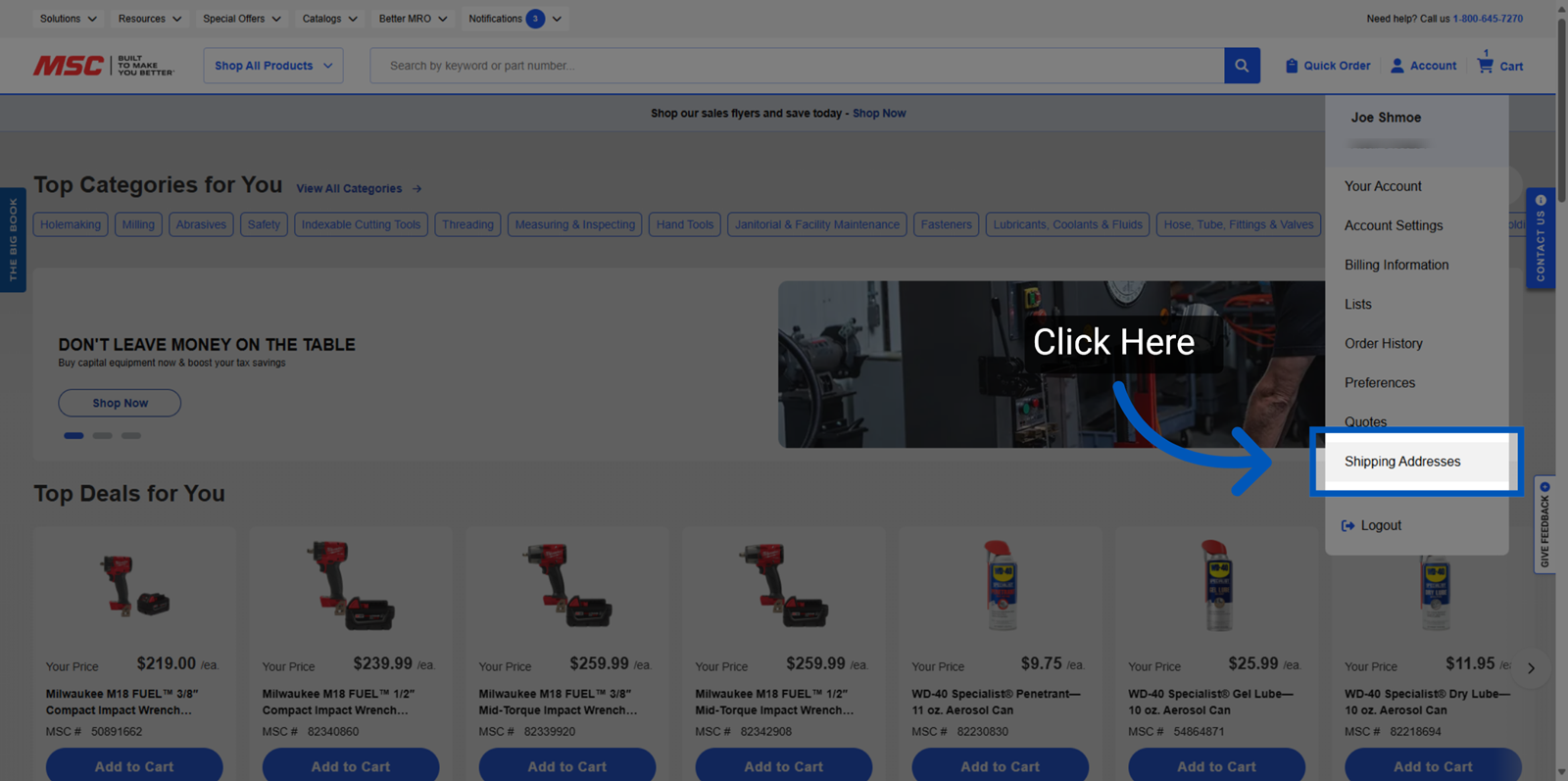The height and width of the screenshot is (781, 1568).
Task: Click Shop Now banner button
Action: (x=120, y=403)
